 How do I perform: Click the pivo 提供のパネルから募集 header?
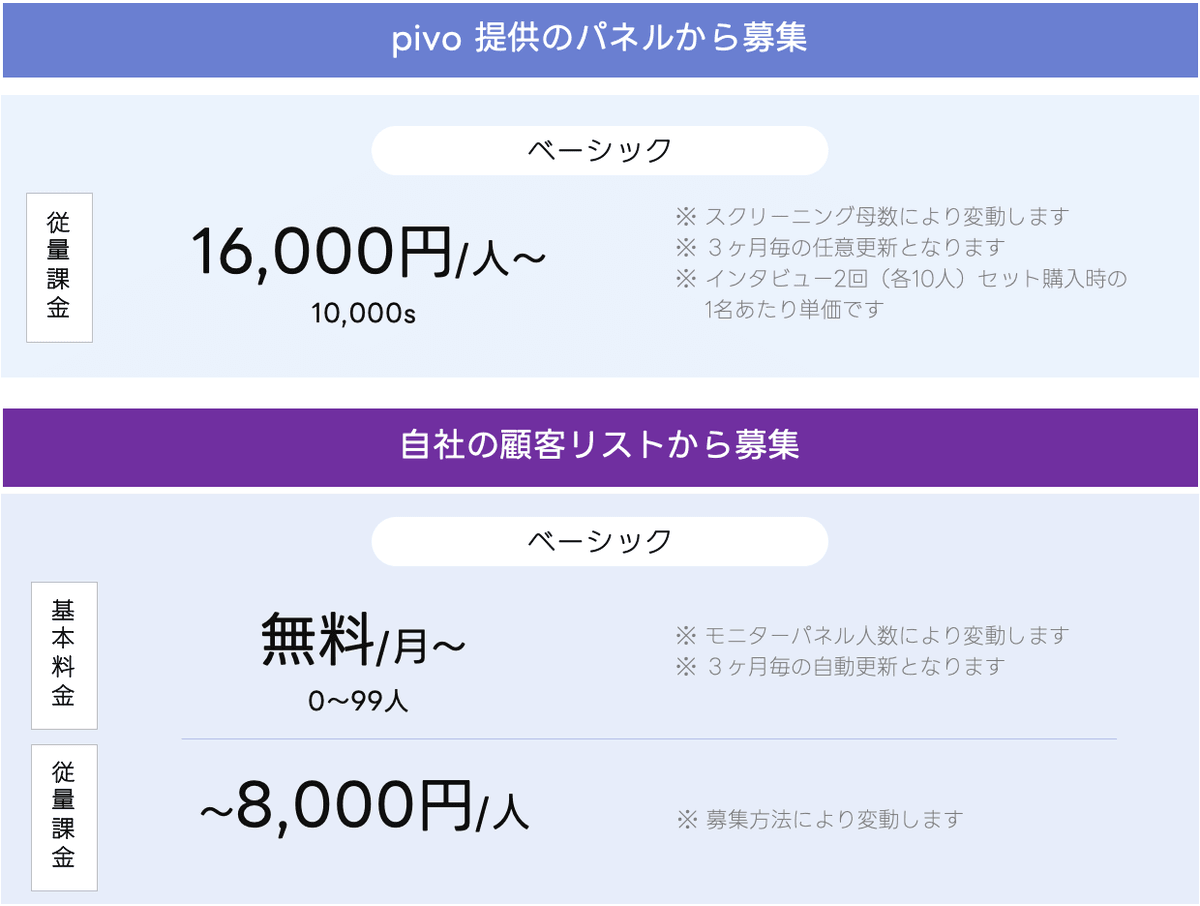[x=600, y=38]
